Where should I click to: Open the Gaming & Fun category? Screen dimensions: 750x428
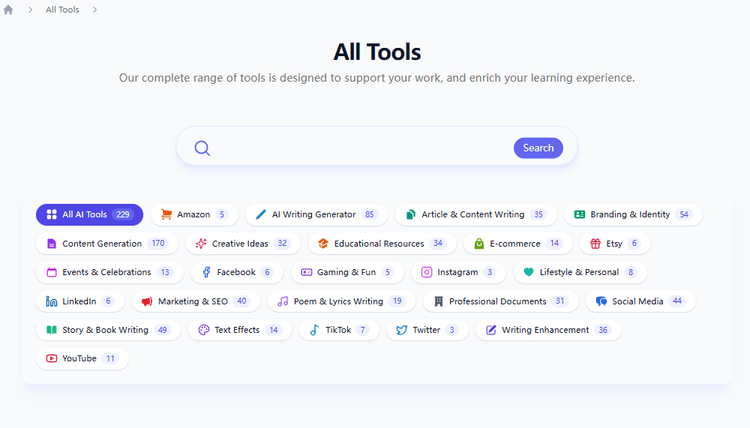point(346,272)
